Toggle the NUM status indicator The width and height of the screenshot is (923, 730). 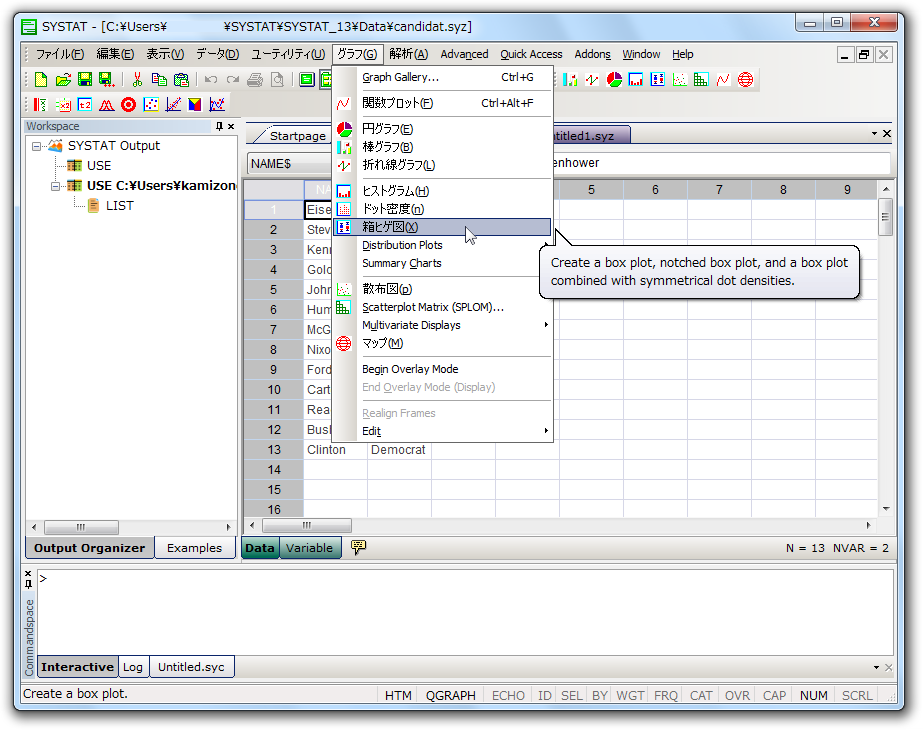point(814,695)
